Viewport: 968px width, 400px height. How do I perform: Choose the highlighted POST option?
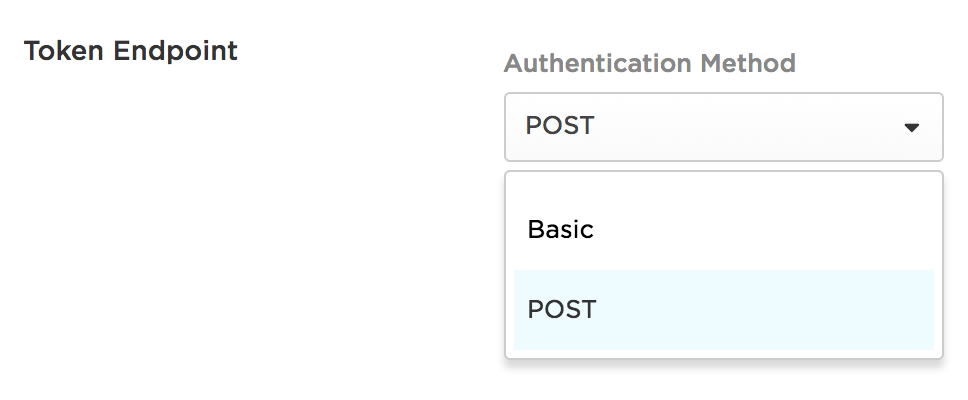[x=724, y=310]
